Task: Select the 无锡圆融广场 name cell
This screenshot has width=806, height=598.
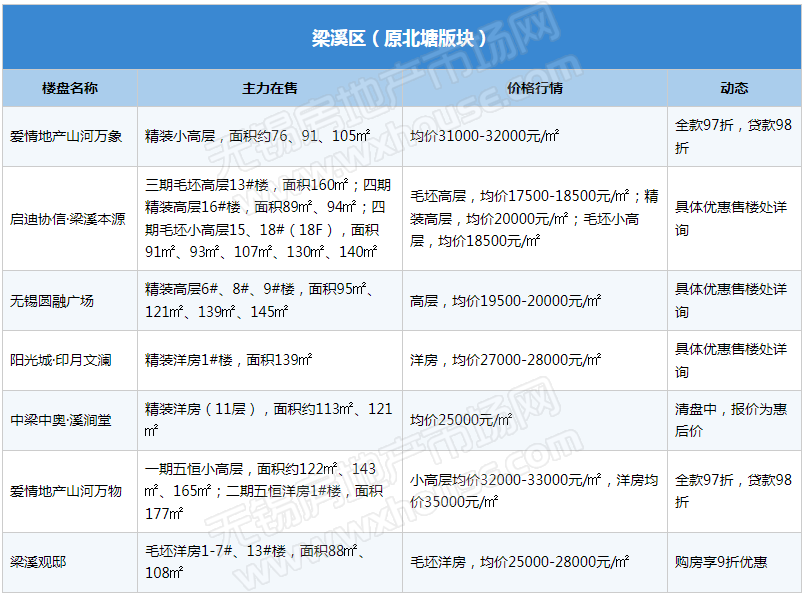Action: click(x=52, y=300)
